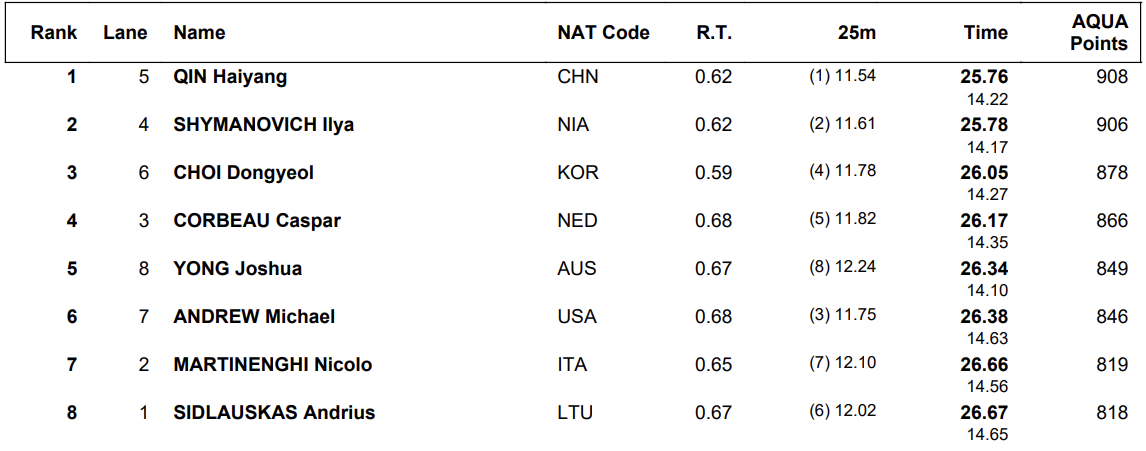This screenshot has height=451, width=1146.
Task: Click the 25m column header
Action: pos(856,33)
